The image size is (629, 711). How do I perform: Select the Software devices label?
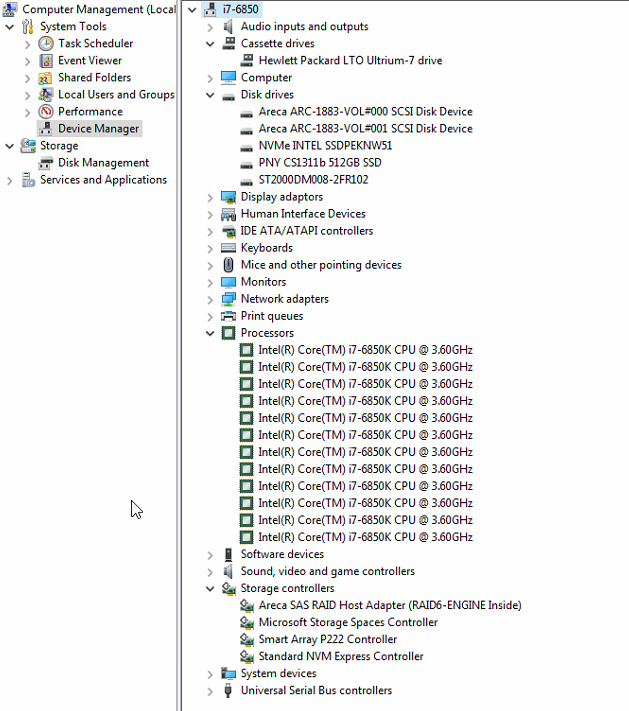click(282, 554)
